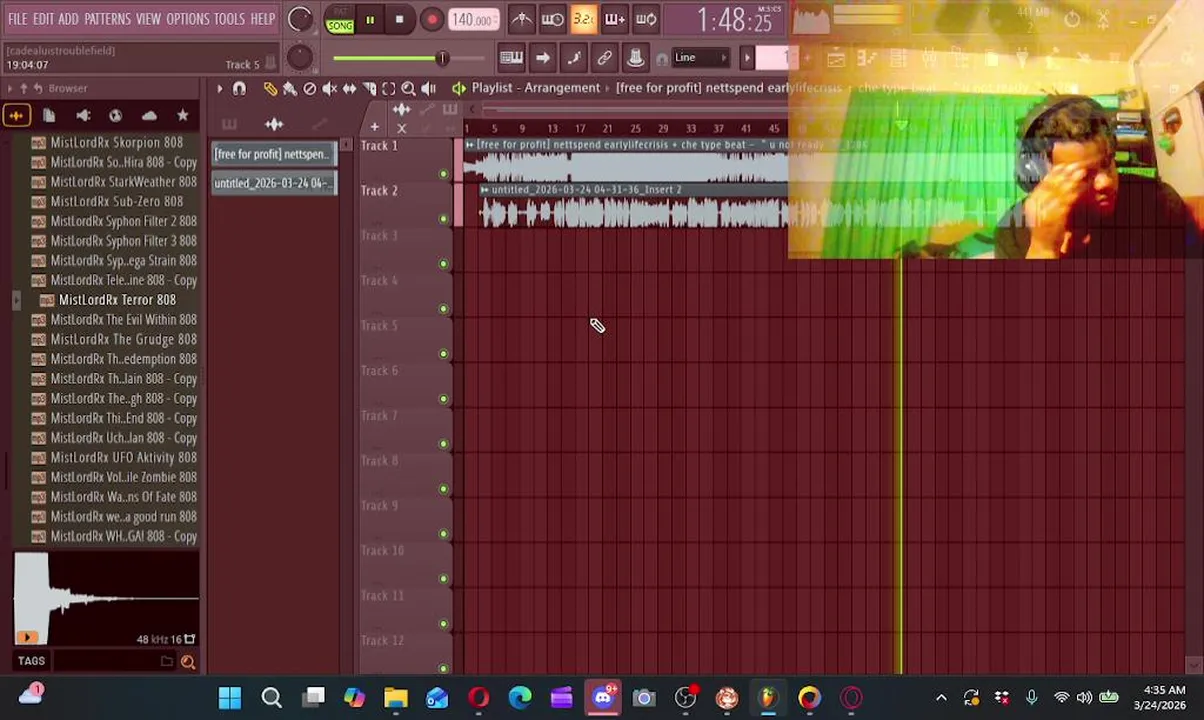Select the Slip tool in playlist toolbar

coord(349,89)
